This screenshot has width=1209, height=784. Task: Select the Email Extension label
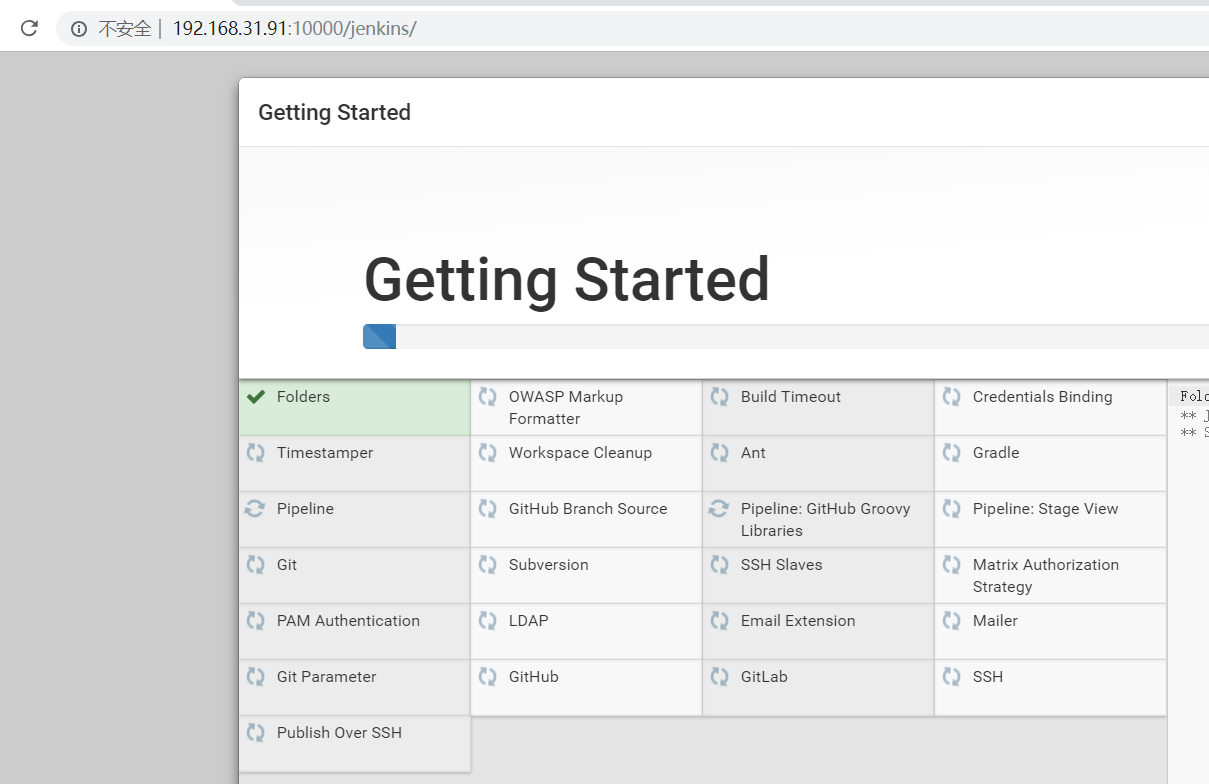tap(798, 621)
